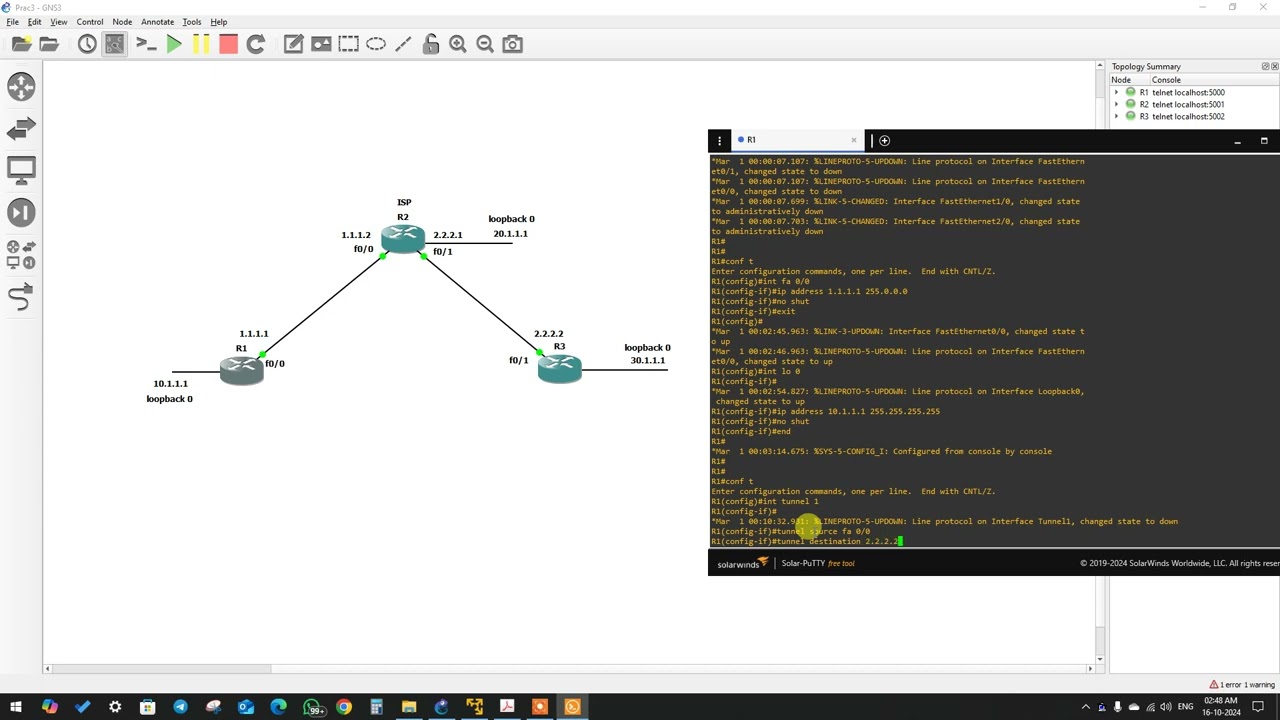Open the Edit menu
The height and width of the screenshot is (720, 1280).
[x=35, y=22]
